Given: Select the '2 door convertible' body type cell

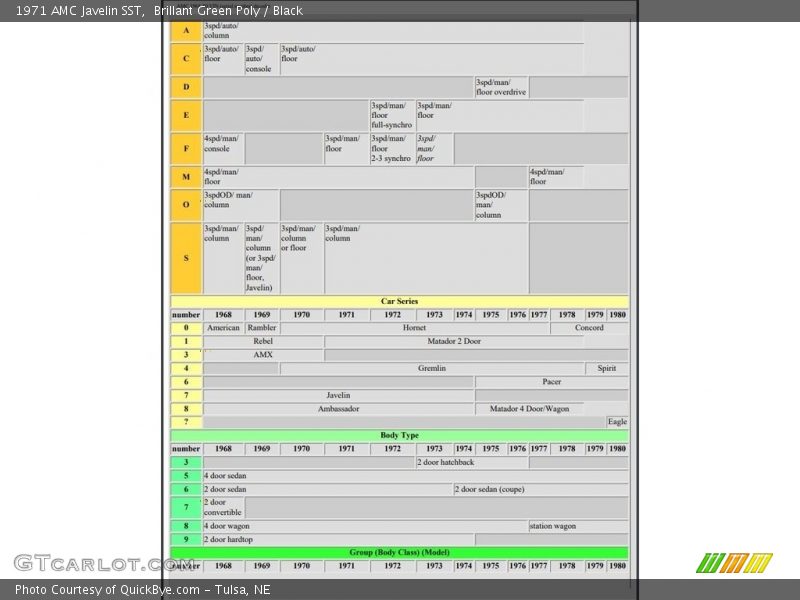Looking at the screenshot, I should coord(223,508).
